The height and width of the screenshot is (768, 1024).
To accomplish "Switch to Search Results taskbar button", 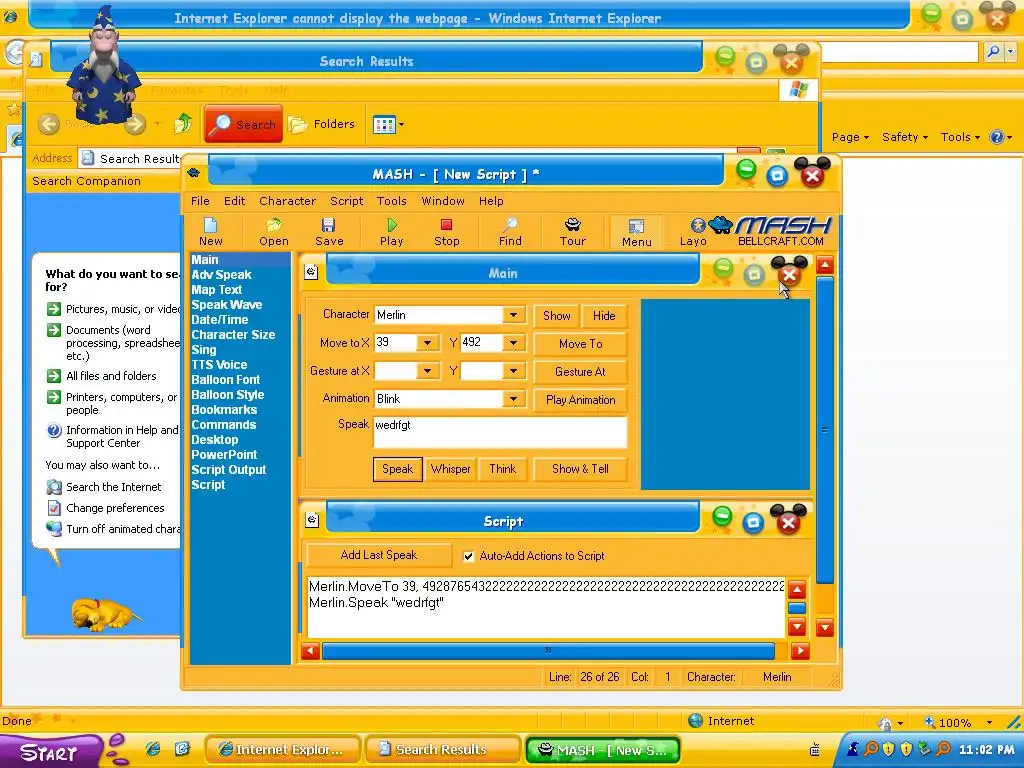I will [441, 750].
